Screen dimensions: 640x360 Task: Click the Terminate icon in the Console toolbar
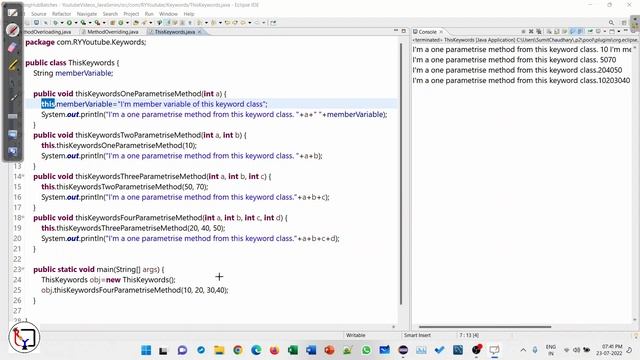[523, 31]
